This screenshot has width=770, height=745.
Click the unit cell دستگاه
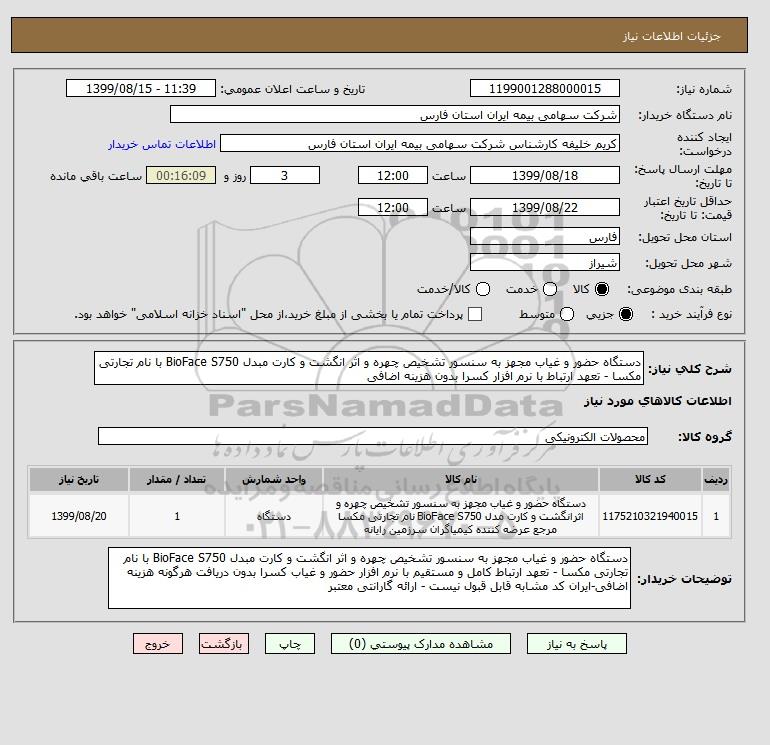[274, 517]
